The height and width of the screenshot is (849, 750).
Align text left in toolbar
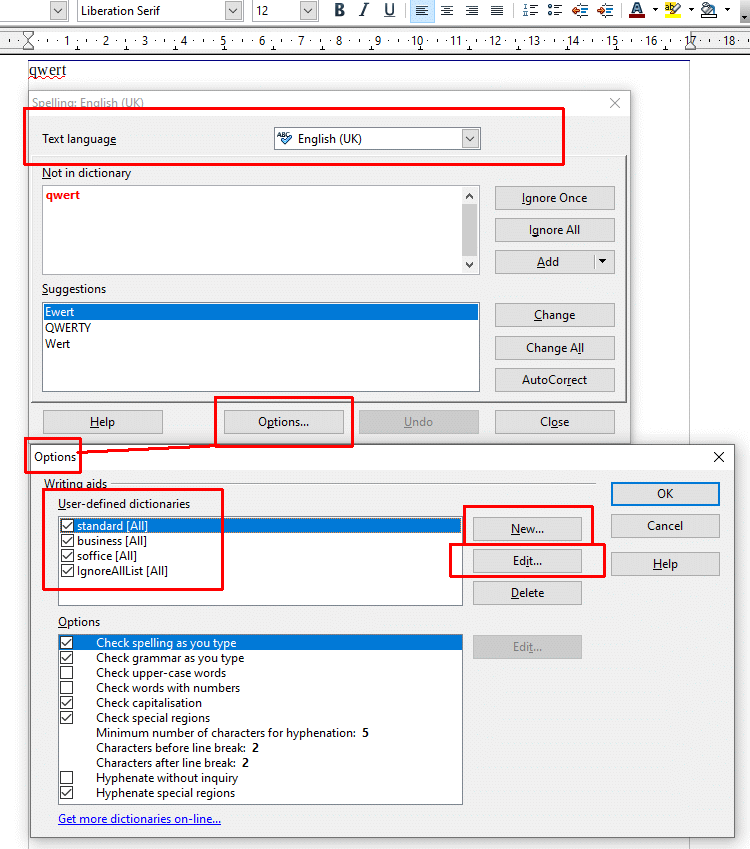(x=421, y=11)
